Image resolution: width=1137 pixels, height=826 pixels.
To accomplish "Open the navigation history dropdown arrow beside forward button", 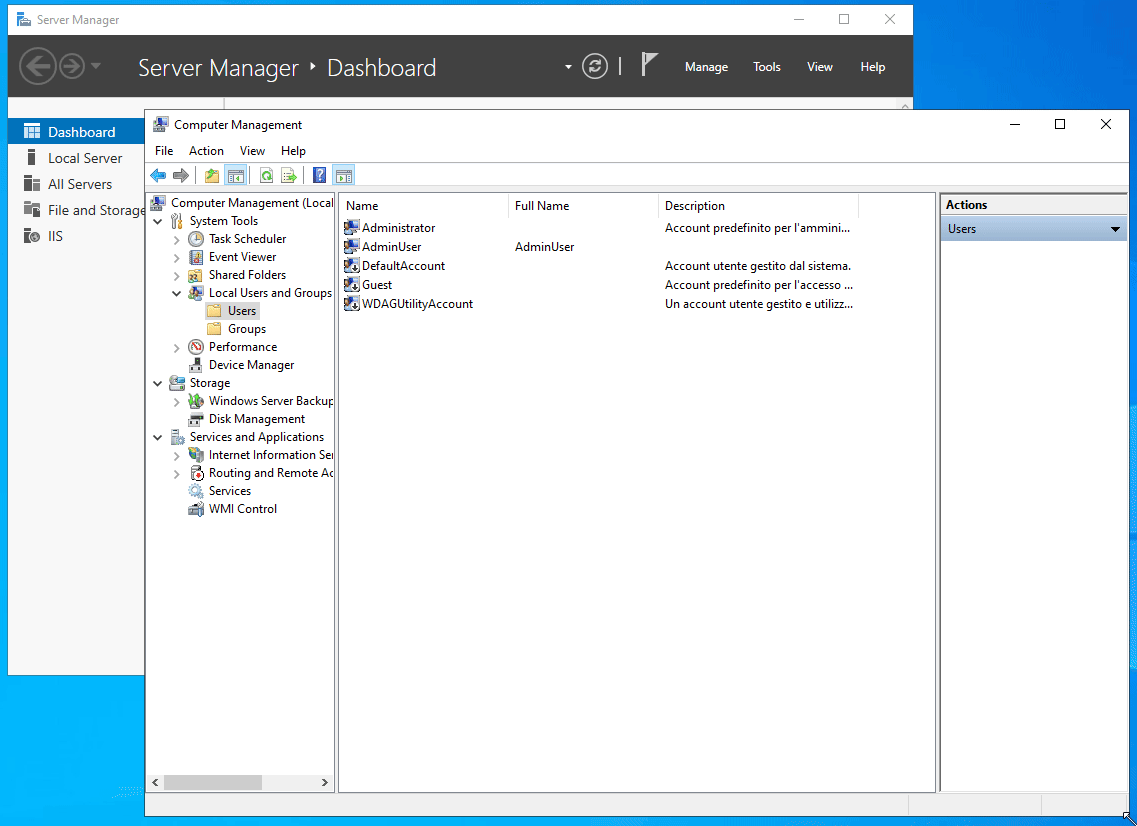I will point(96,66).
